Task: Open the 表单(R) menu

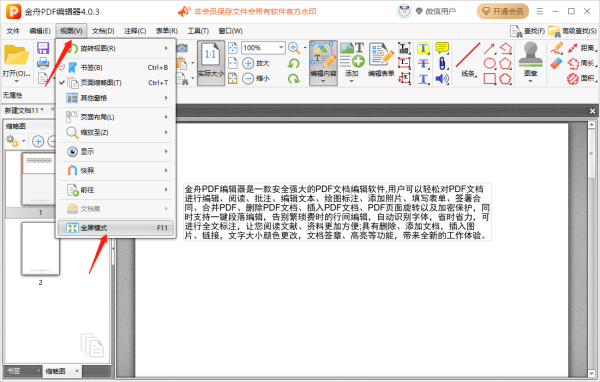Action: pyautogui.click(x=166, y=31)
